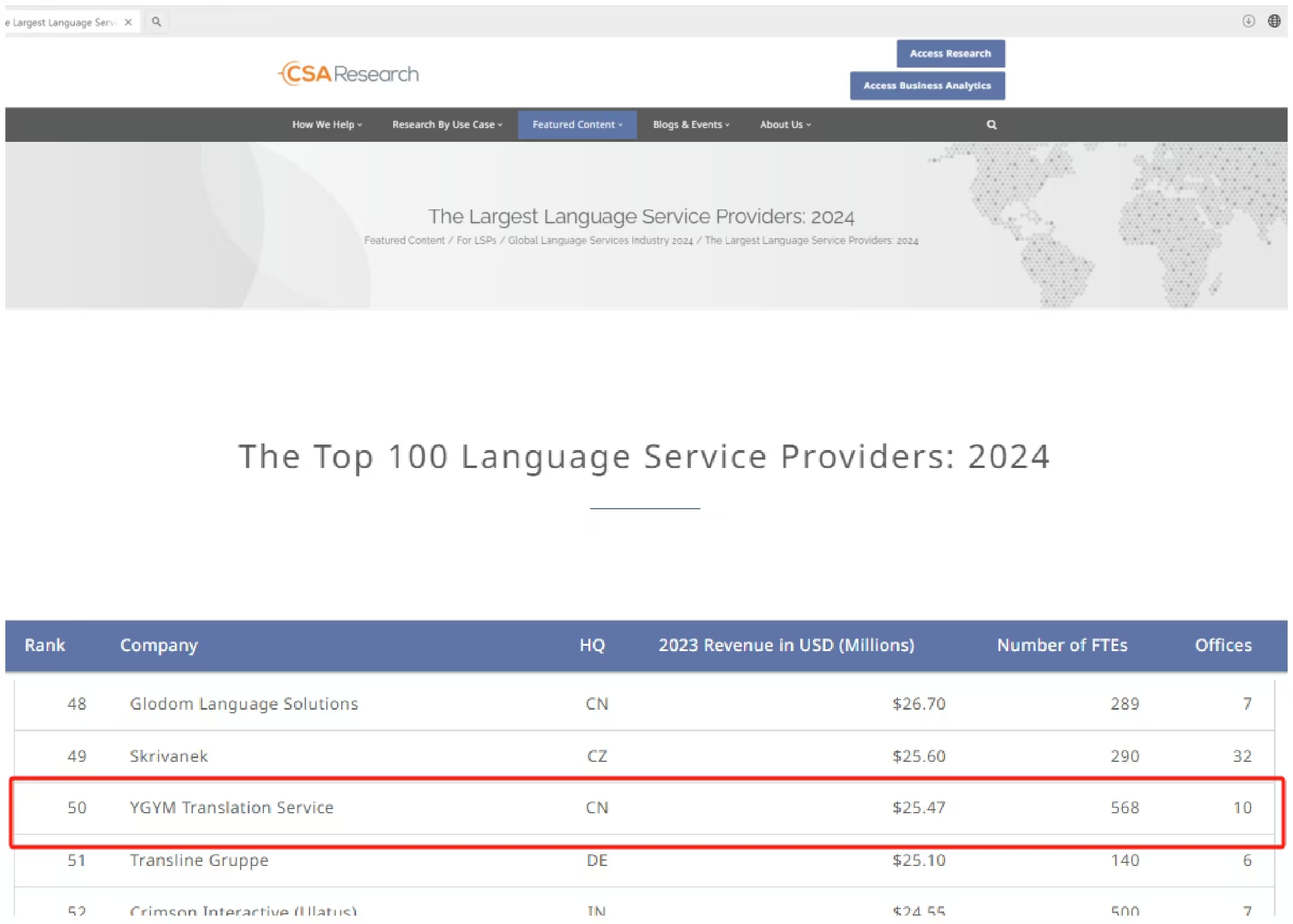
Task: Expand the Research By Use Case menu
Action: (x=447, y=124)
